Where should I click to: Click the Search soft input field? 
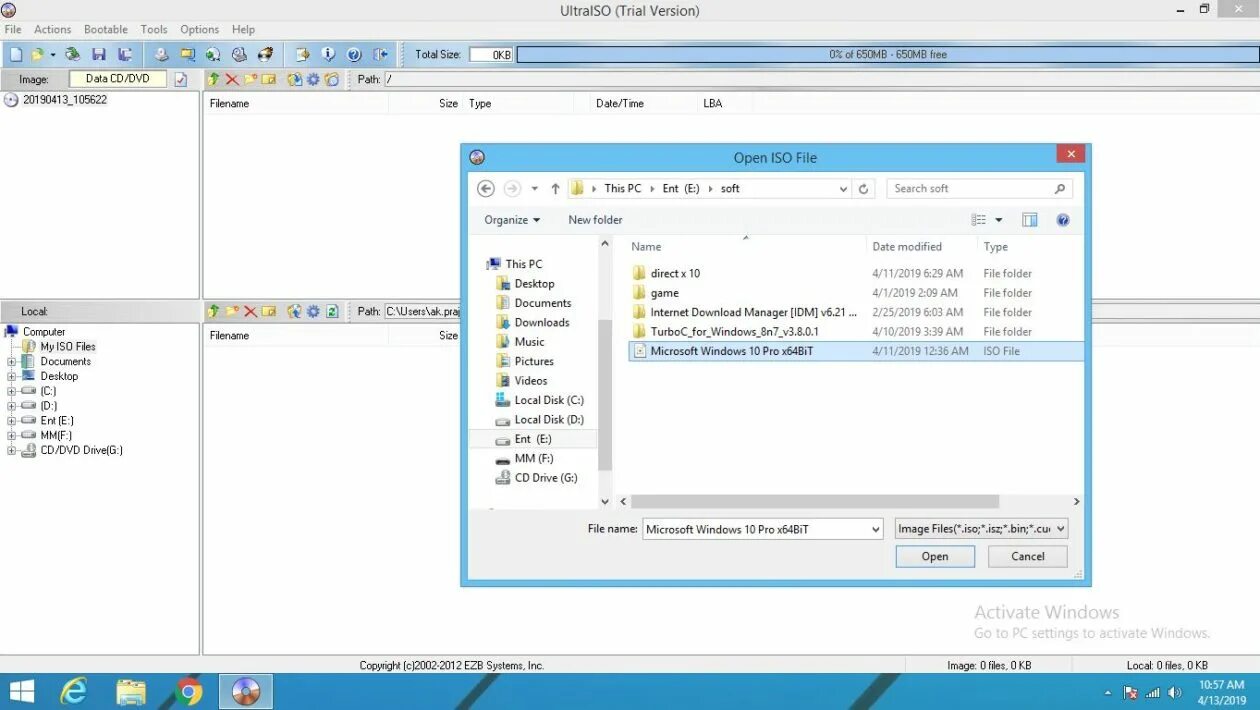click(x=980, y=188)
